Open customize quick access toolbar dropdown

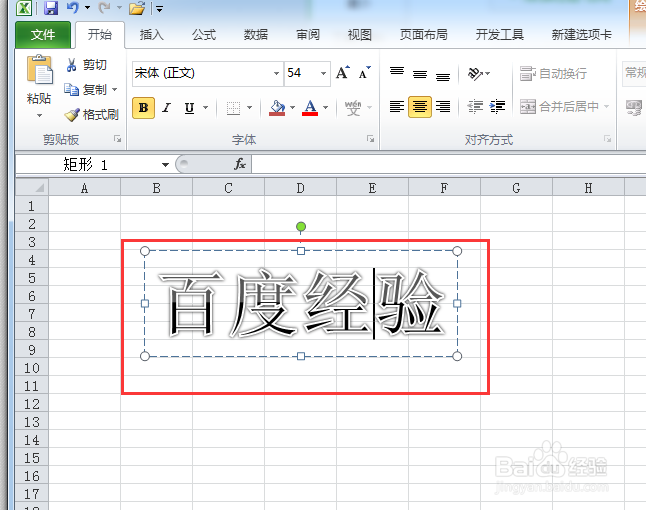coord(159,9)
